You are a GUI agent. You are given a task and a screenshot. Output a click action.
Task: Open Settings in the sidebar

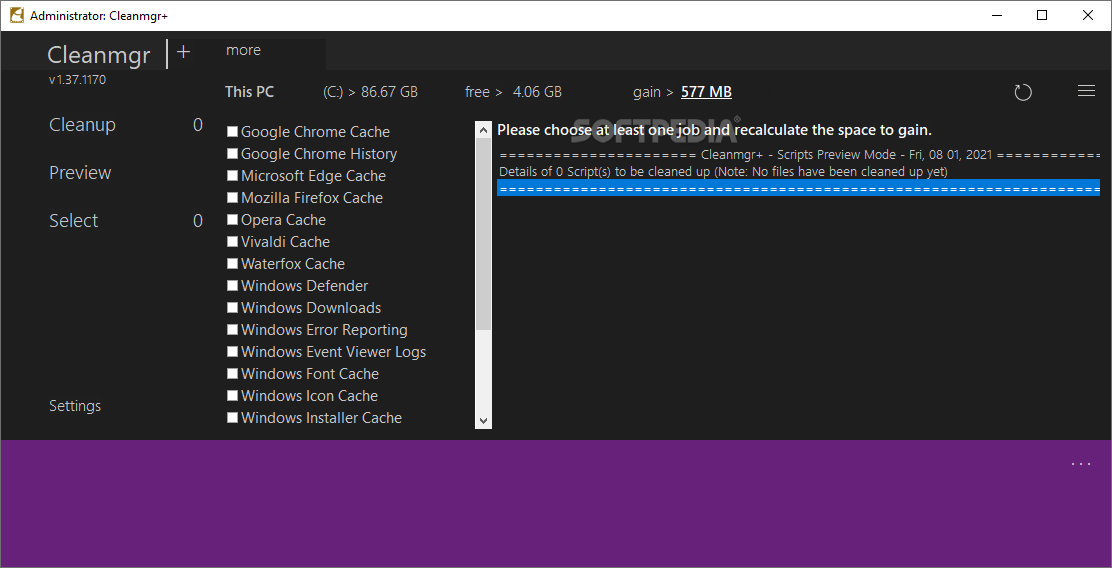[75, 406]
